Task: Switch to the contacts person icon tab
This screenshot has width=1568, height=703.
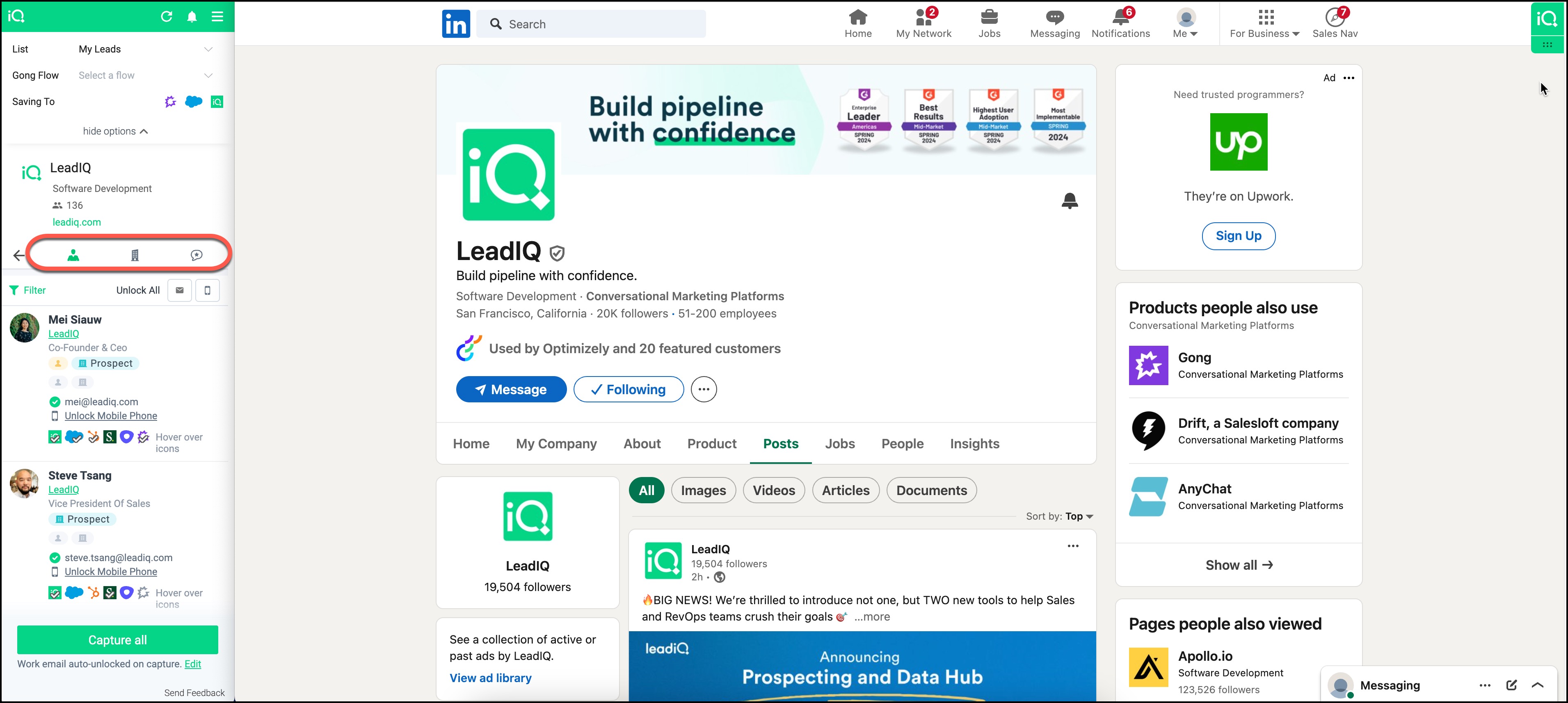Action: point(73,255)
